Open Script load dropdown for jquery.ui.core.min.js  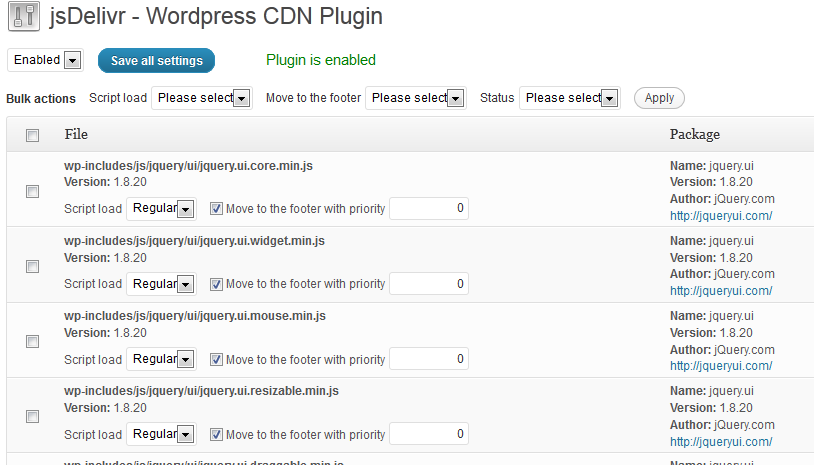tap(161, 209)
